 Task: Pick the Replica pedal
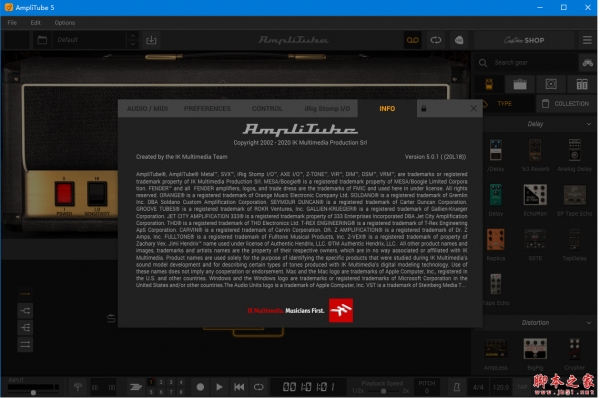coord(496,244)
